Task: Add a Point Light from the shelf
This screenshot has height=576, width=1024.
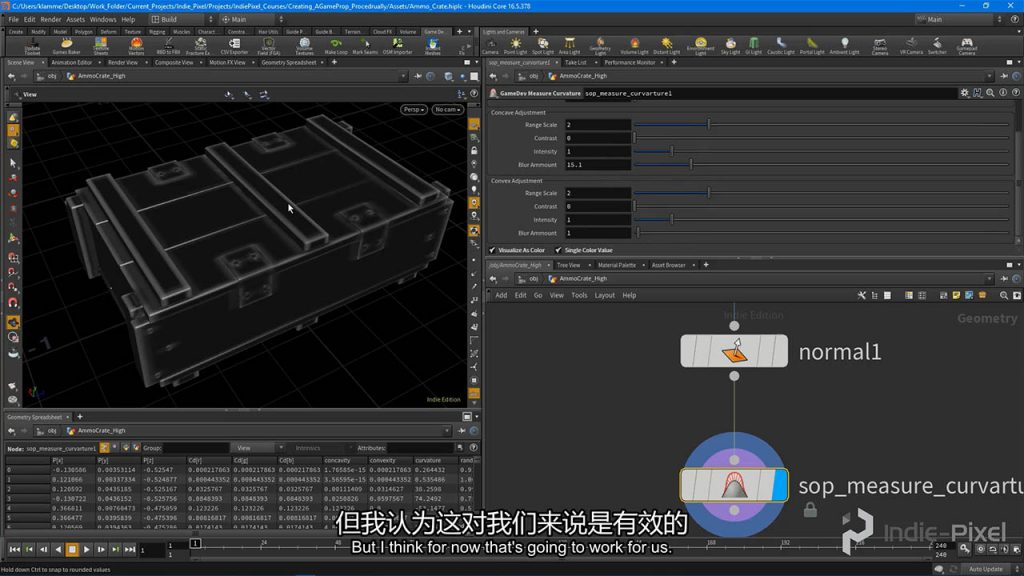Action: click(515, 46)
